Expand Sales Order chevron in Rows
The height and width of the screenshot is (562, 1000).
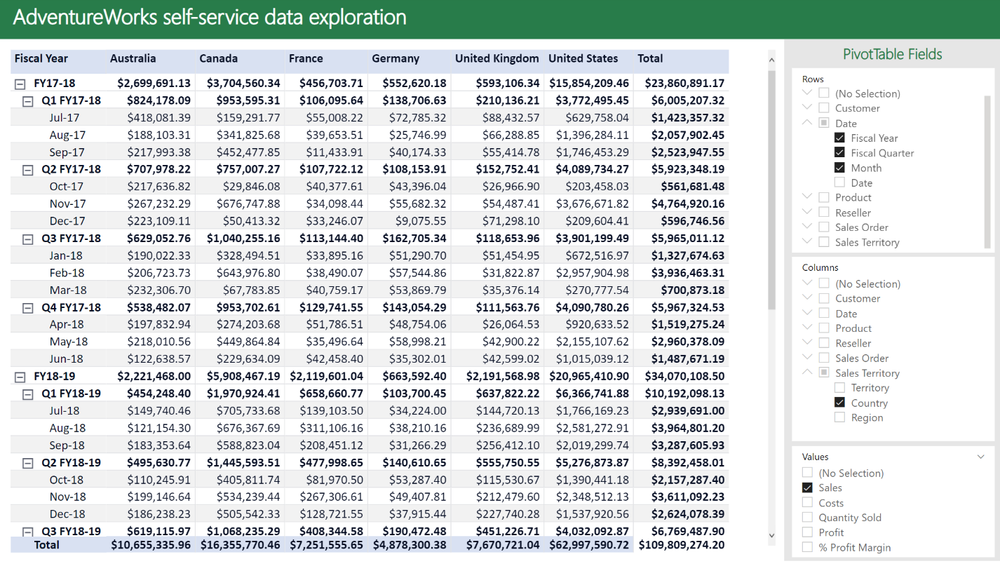click(x=807, y=226)
